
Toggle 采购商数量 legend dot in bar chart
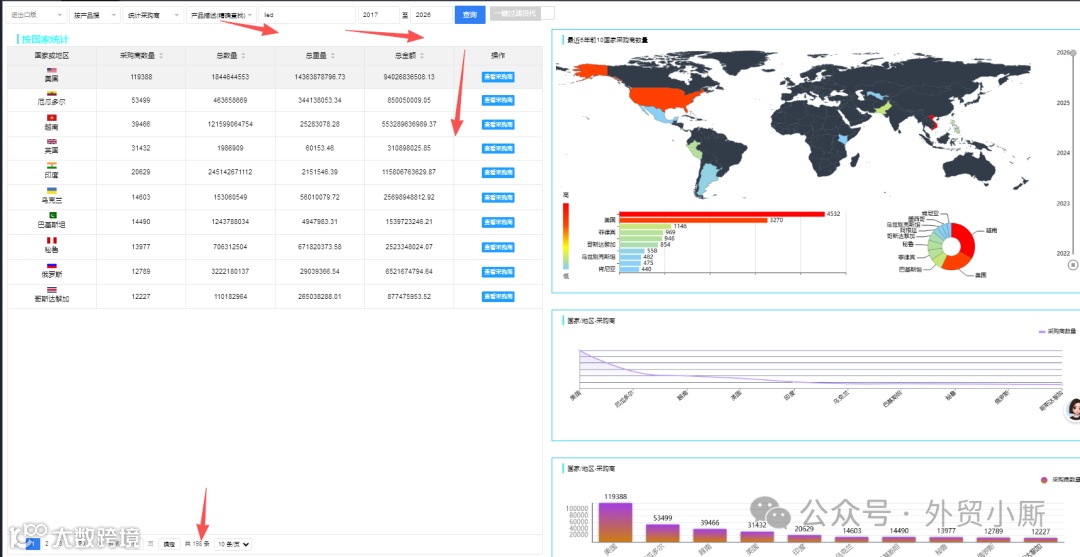tap(1046, 480)
